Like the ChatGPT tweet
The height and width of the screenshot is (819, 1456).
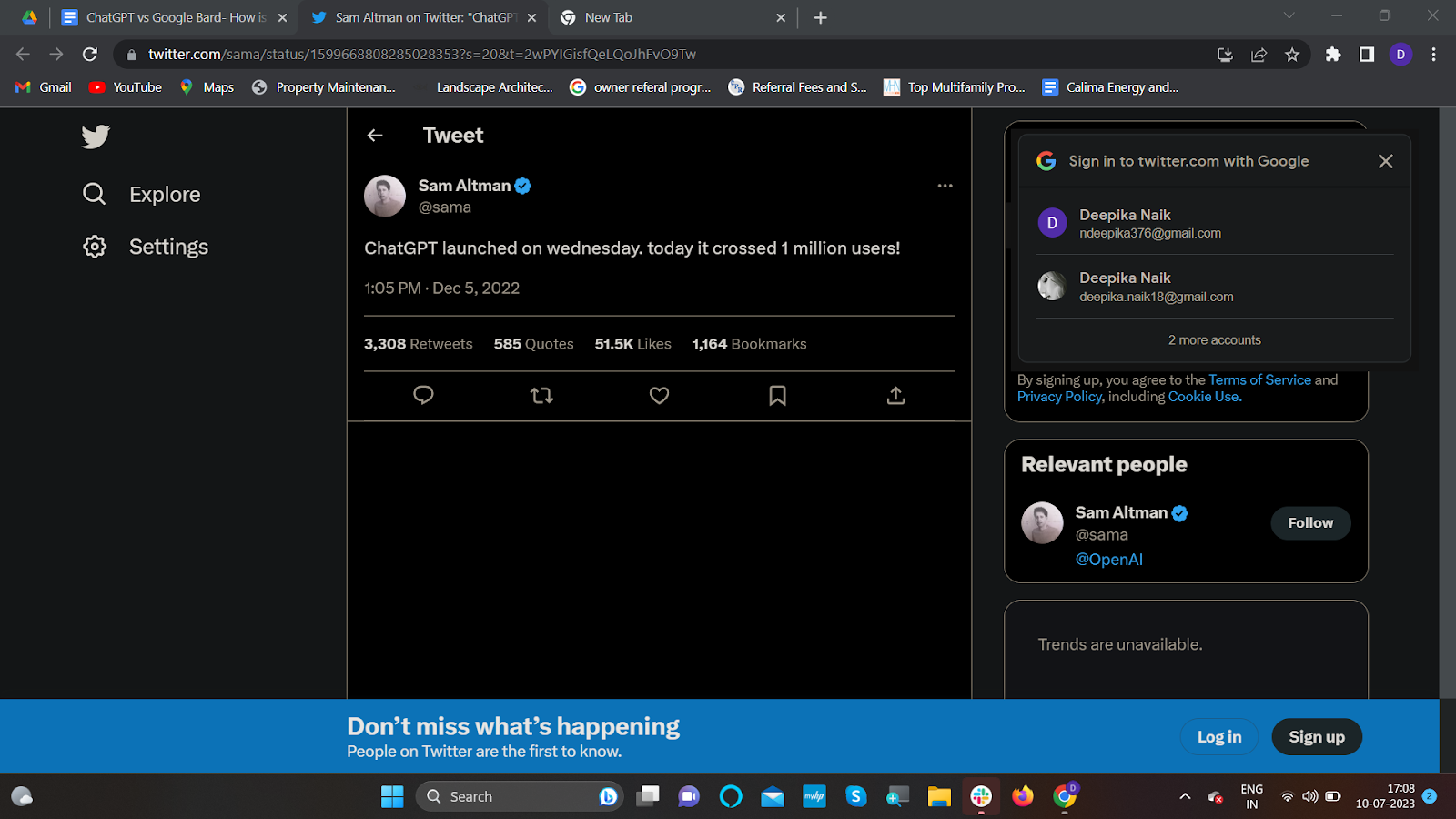pyautogui.click(x=660, y=395)
